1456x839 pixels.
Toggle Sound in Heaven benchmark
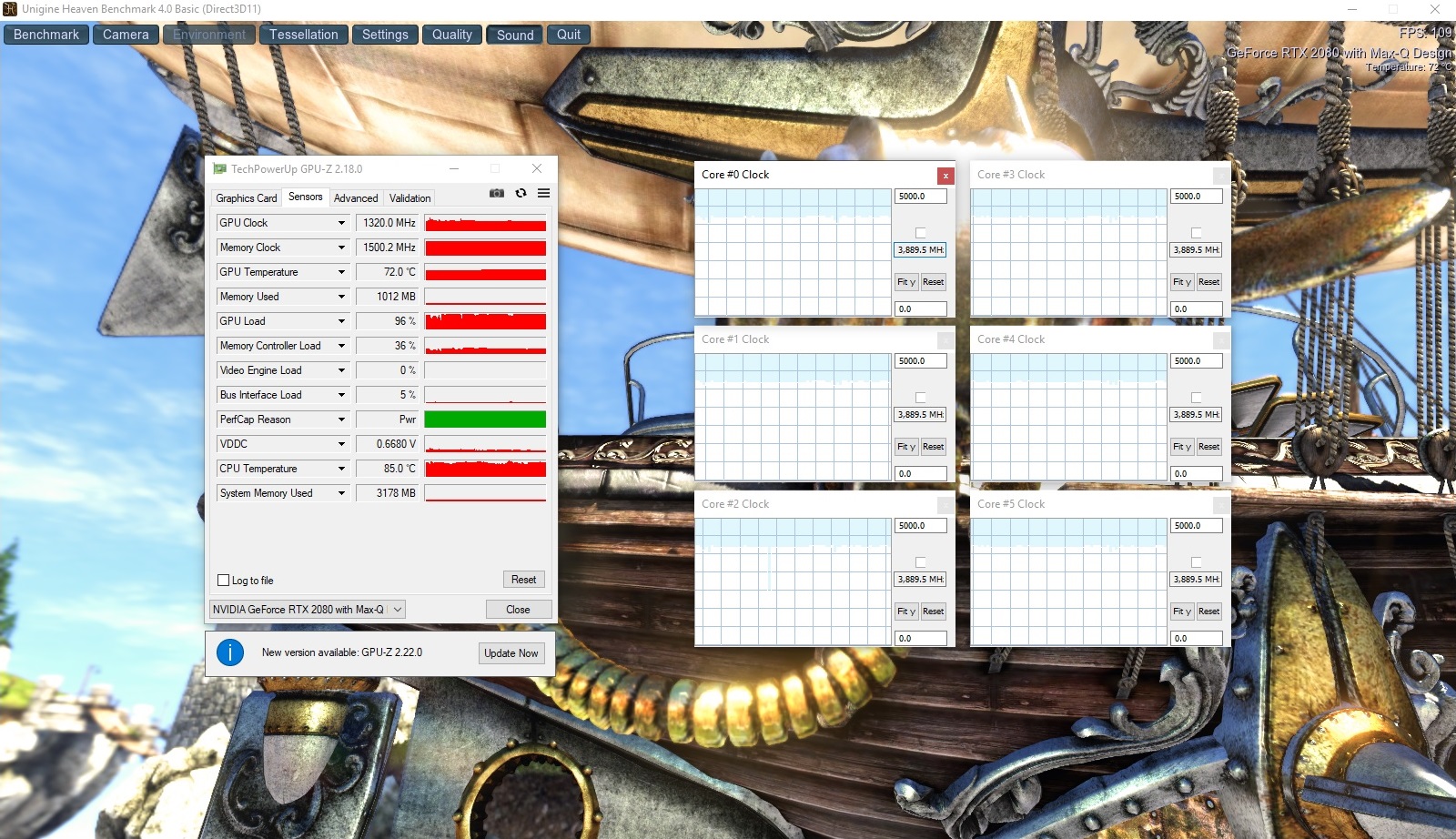(x=515, y=35)
